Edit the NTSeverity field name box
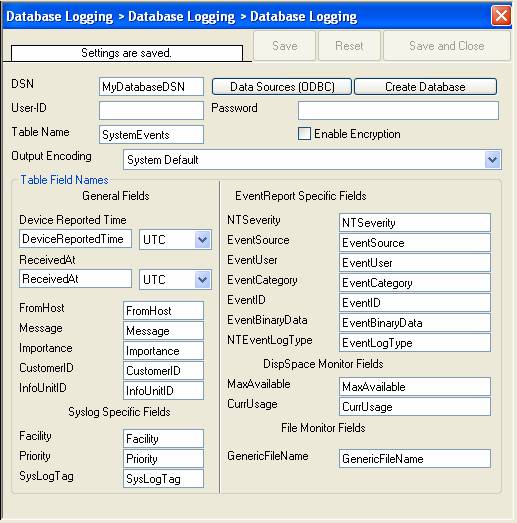The image size is (517, 523). [x=415, y=222]
